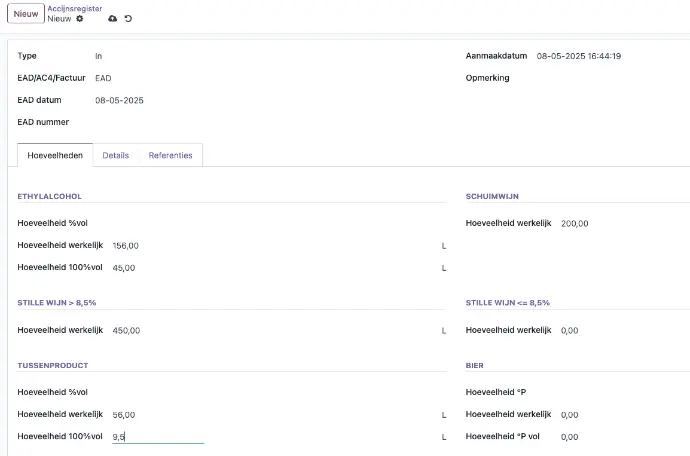Image resolution: width=690 pixels, height=456 pixels.
Task: Focus Tussenproduct Hoeveelheid 100%vol field with 9,5
Action: pyautogui.click(x=157, y=436)
